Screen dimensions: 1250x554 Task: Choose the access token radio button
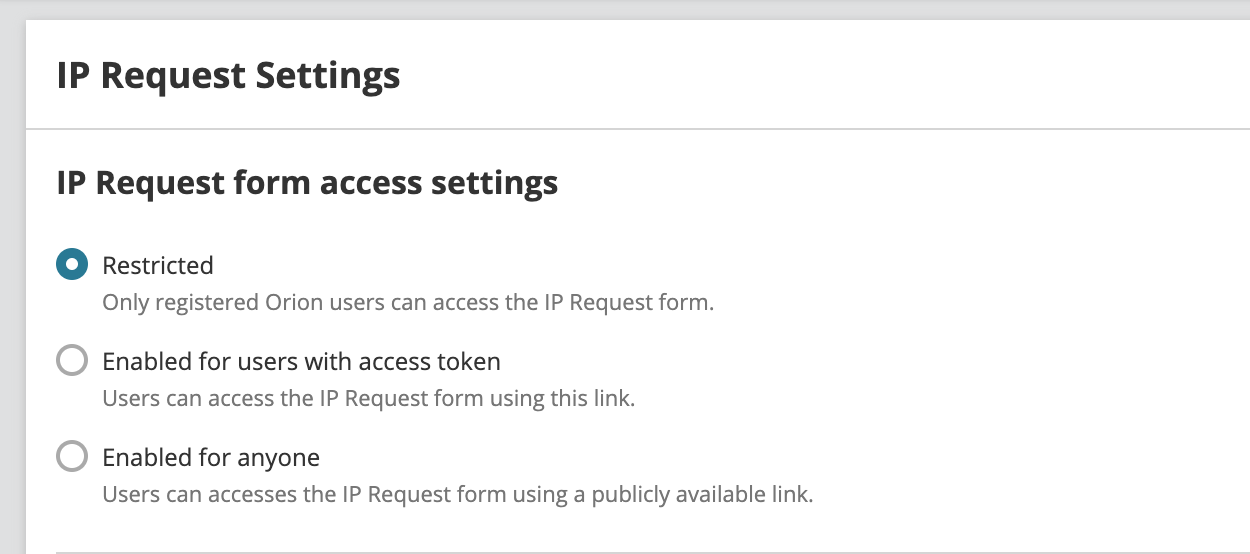(72, 361)
